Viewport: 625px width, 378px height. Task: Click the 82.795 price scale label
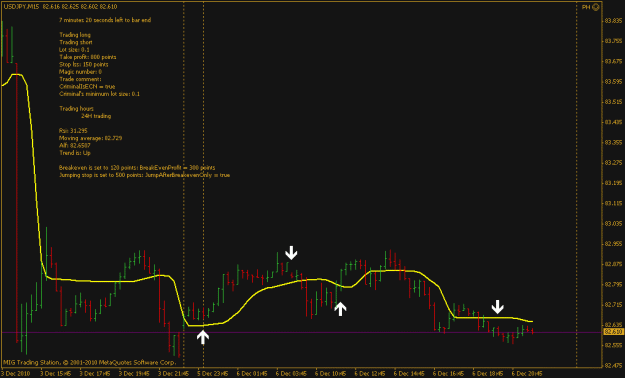point(613,285)
